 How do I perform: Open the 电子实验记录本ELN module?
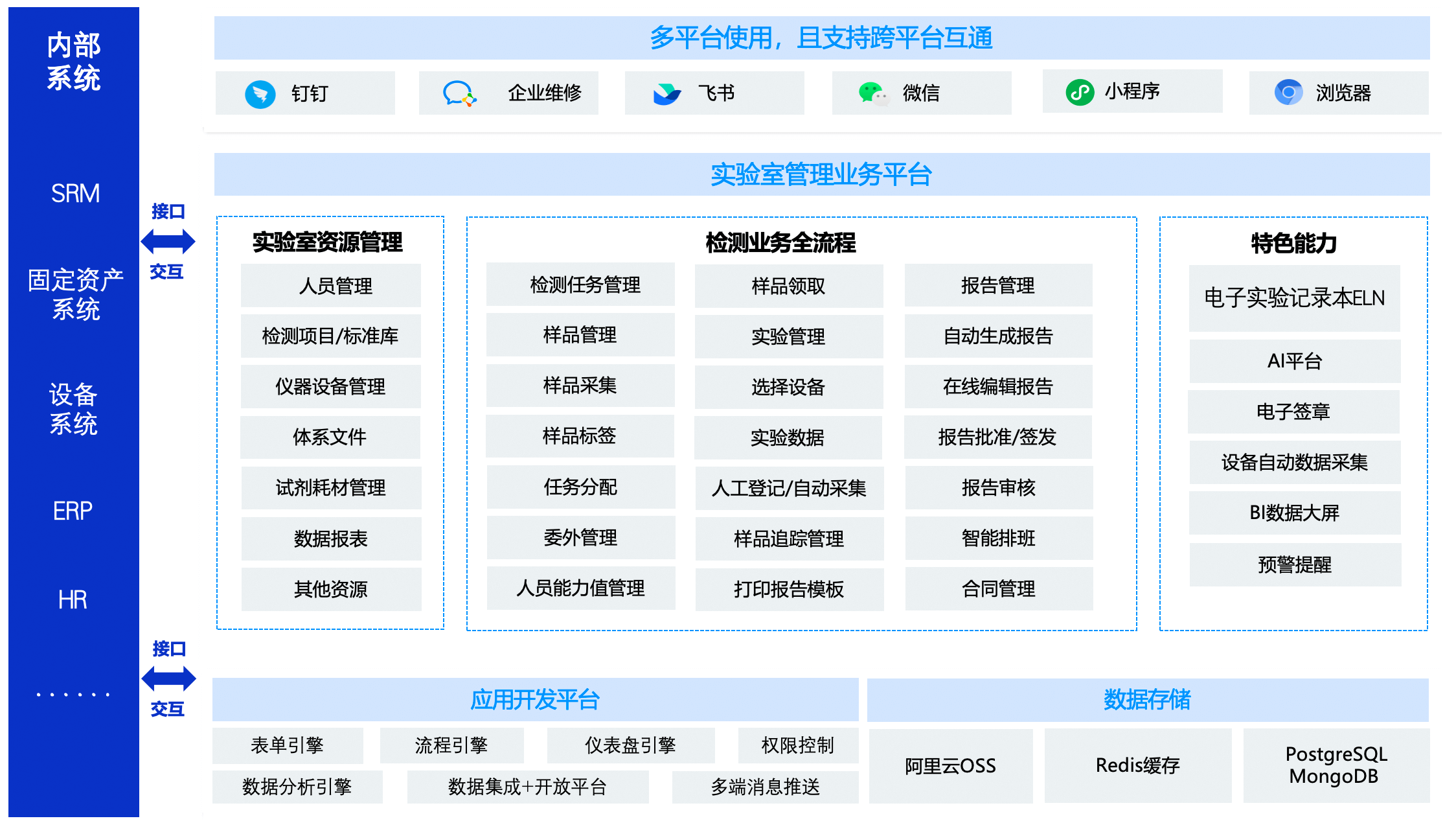click(x=1294, y=298)
